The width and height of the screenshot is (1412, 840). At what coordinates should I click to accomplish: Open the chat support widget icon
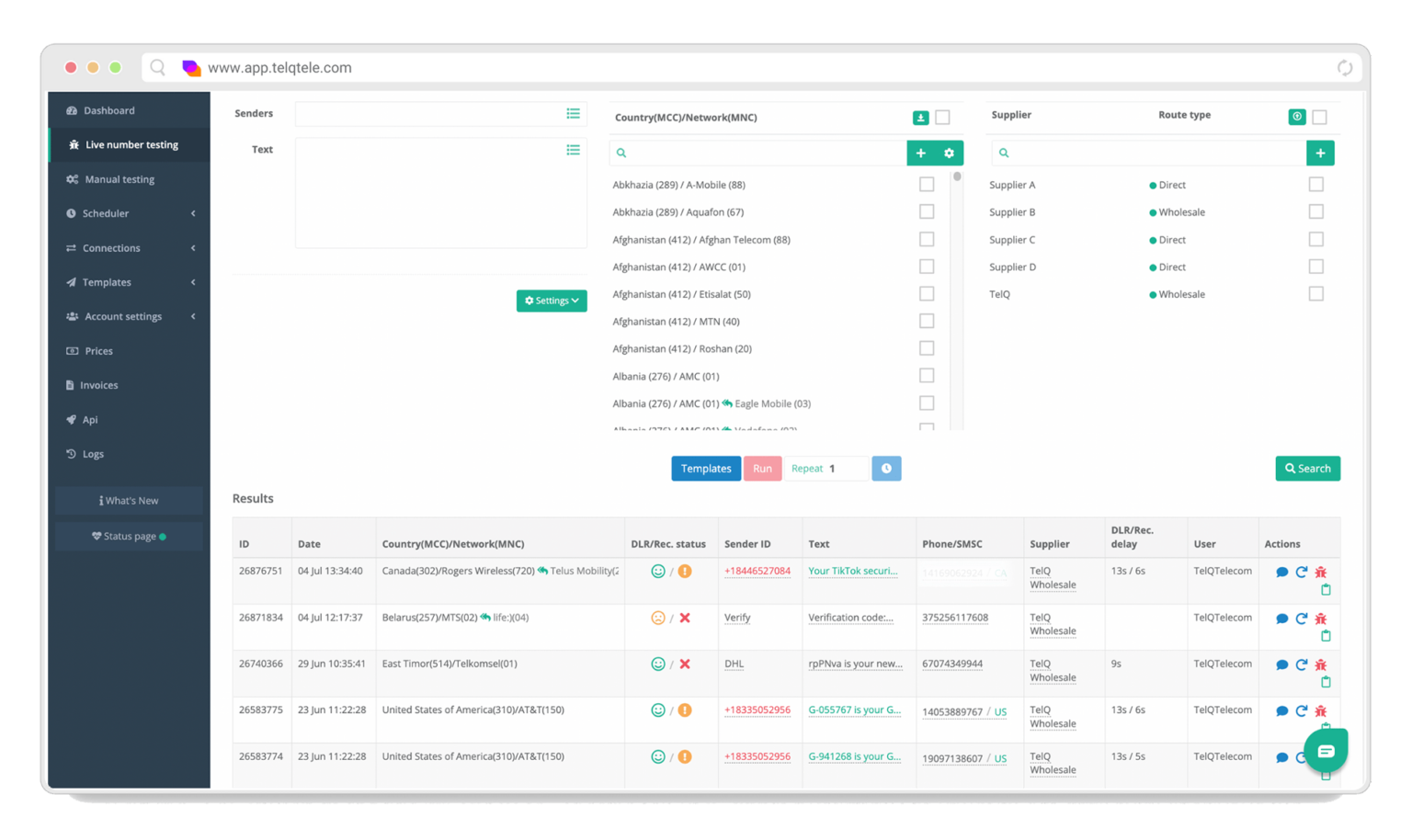1325,751
